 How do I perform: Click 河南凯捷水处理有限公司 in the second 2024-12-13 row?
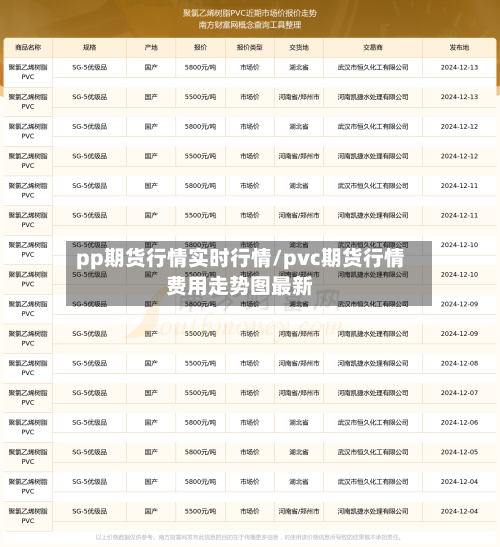[x=373, y=97]
